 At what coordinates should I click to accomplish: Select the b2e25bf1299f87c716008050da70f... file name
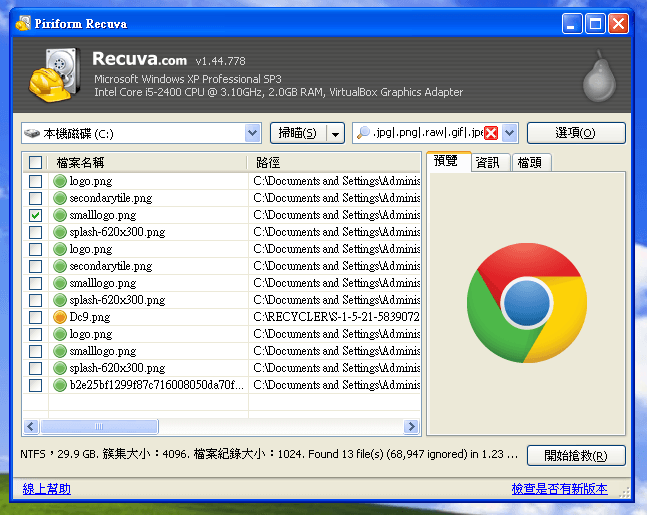coord(157,385)
